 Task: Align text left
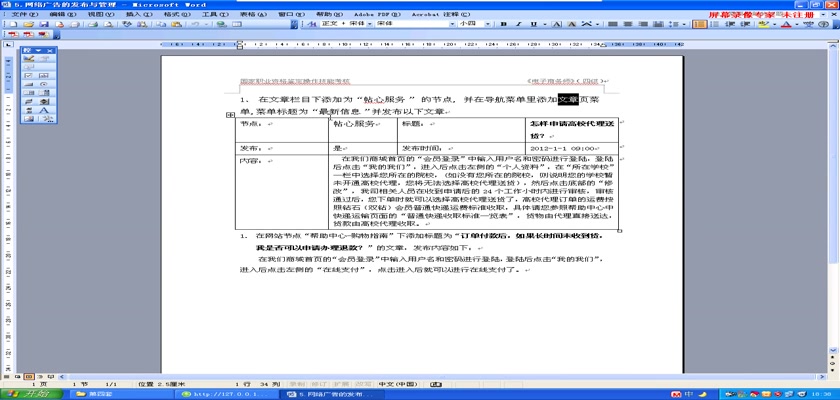pyautogui.click(x=612, y=24)
